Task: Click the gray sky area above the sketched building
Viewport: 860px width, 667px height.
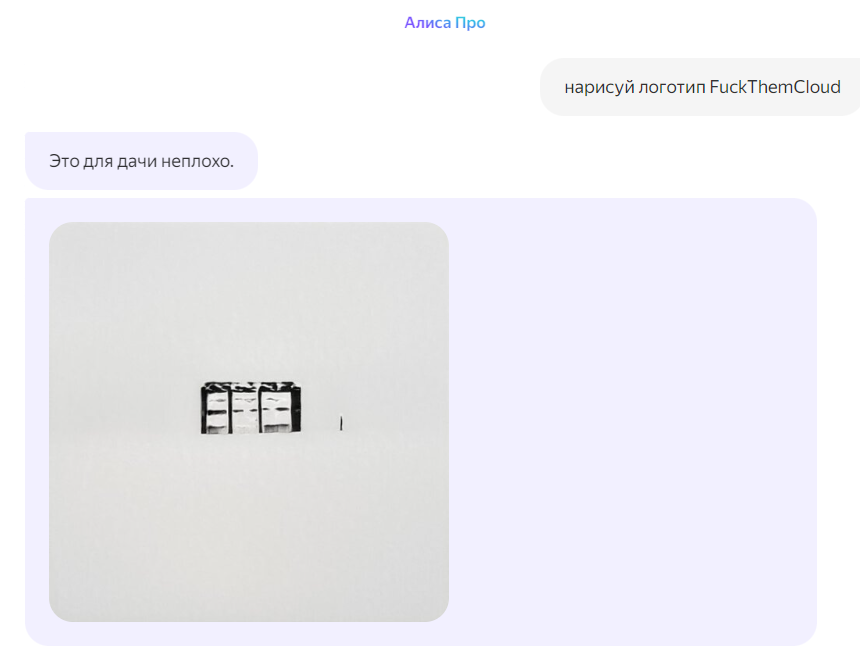Action: [249, 302]
